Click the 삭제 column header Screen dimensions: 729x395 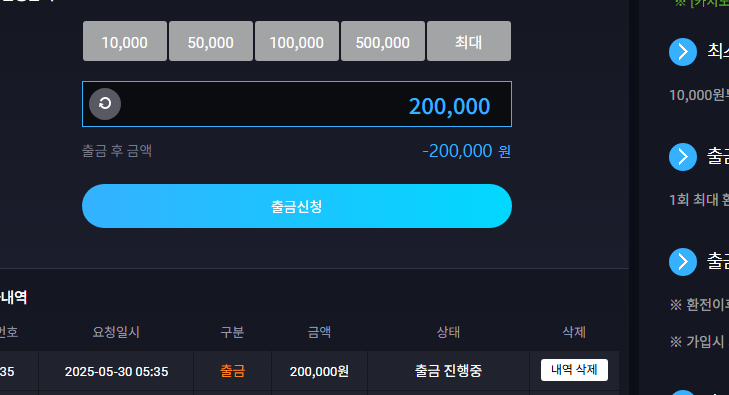[x=574, y=332]
